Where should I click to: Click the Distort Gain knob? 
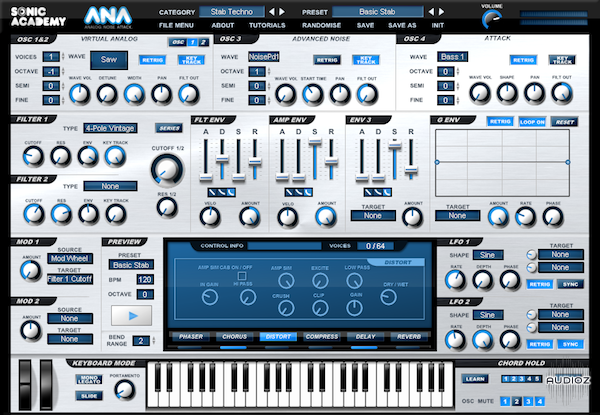point(354,308)
